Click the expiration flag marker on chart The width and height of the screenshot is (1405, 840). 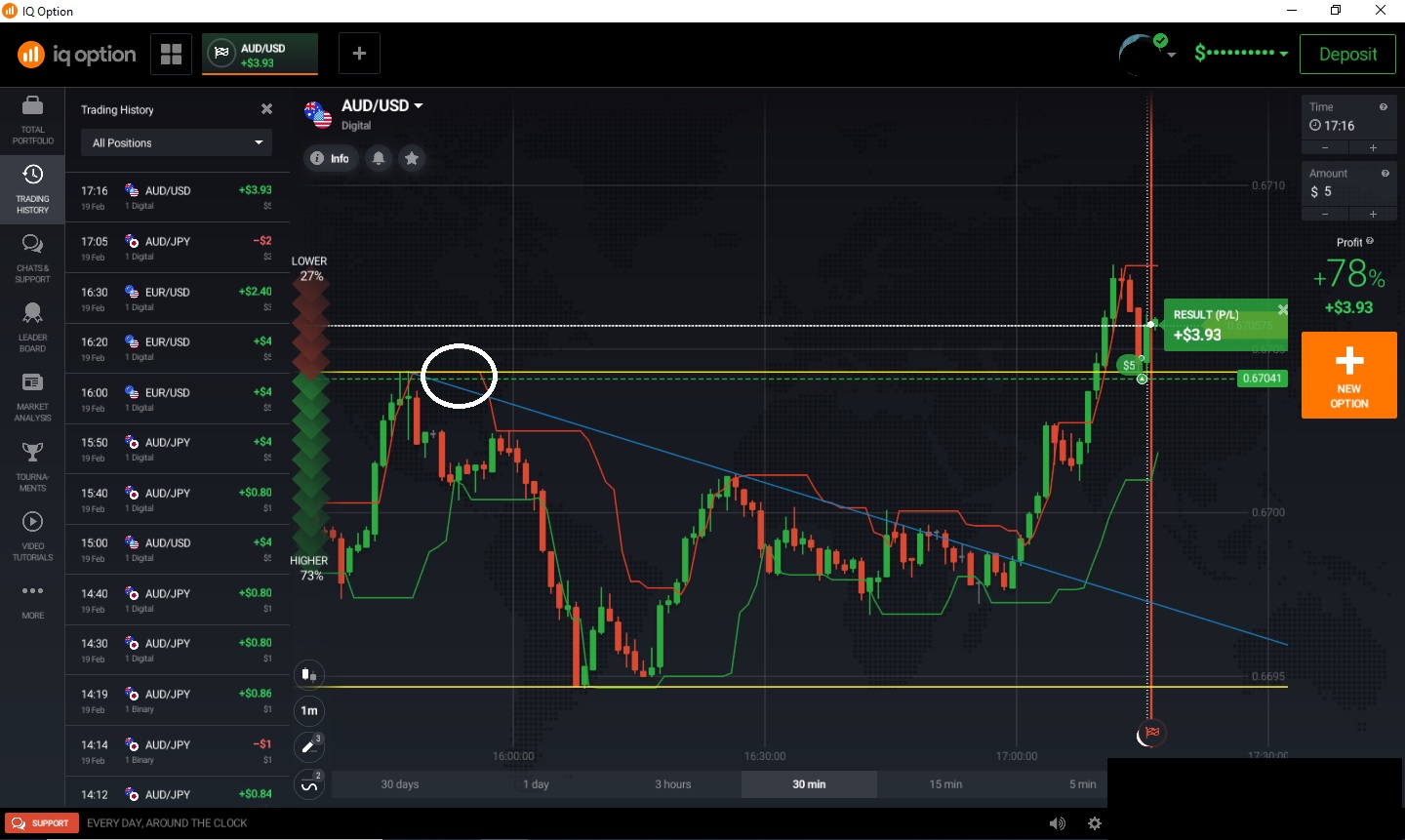(1151, 733)
